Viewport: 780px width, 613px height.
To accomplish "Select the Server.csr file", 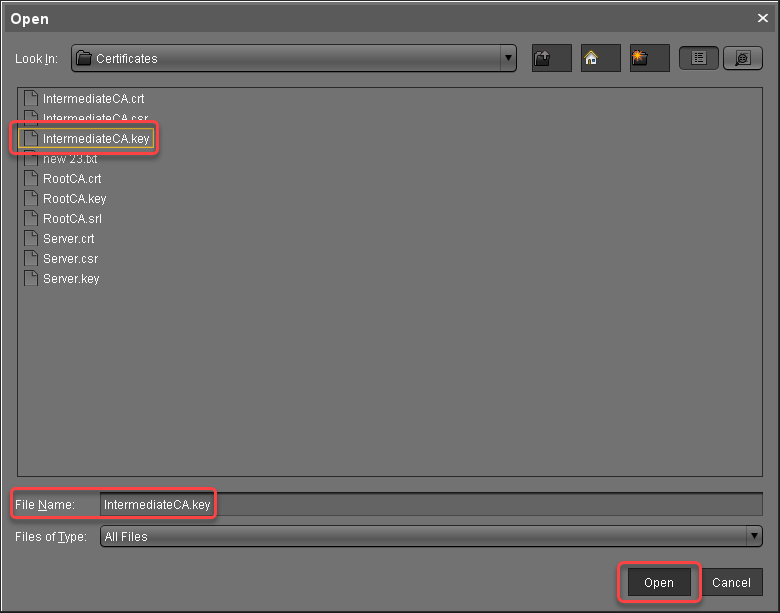I will pos(70,259).
